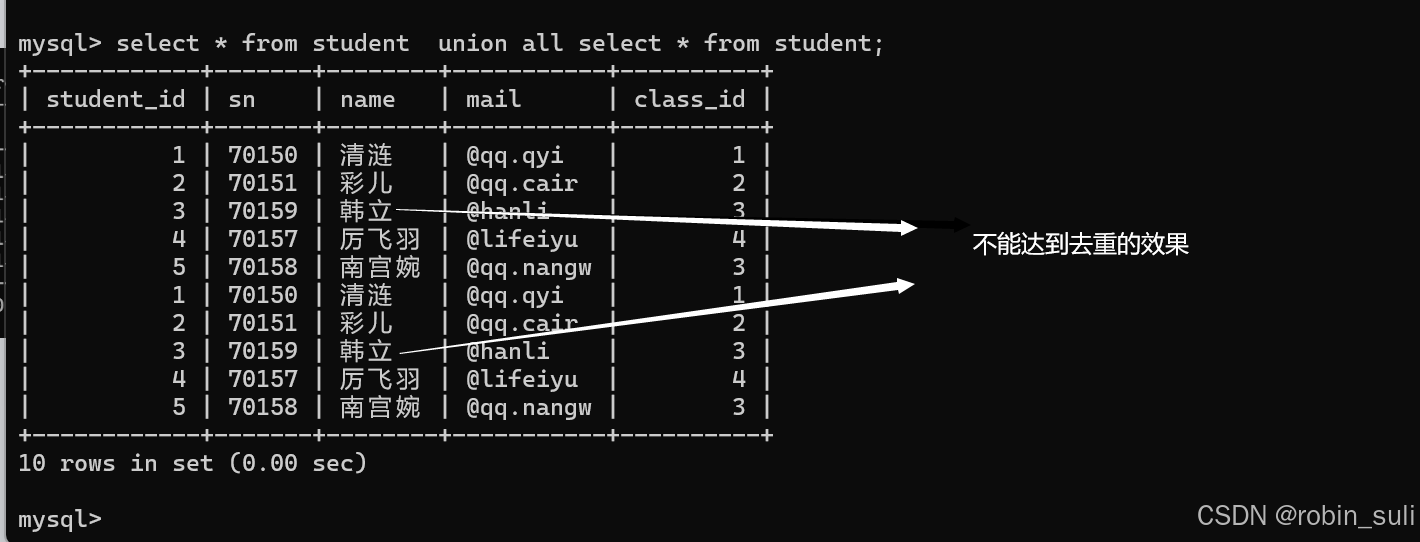The image size is (1420, 542).
Task: Click the mysql prompt at the bottom
Action: (x=60, y=519)
